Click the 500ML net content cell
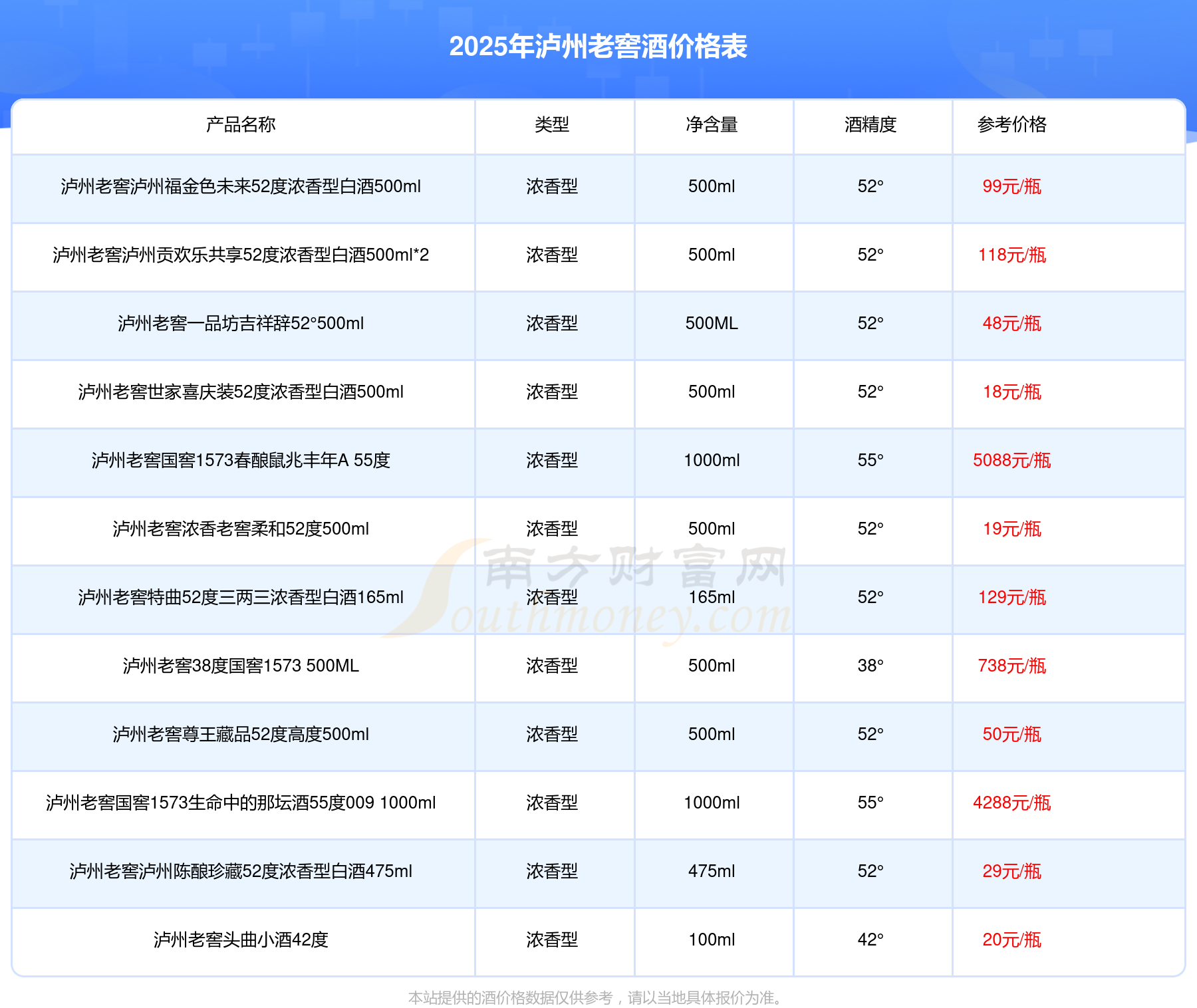 [712, 323]
